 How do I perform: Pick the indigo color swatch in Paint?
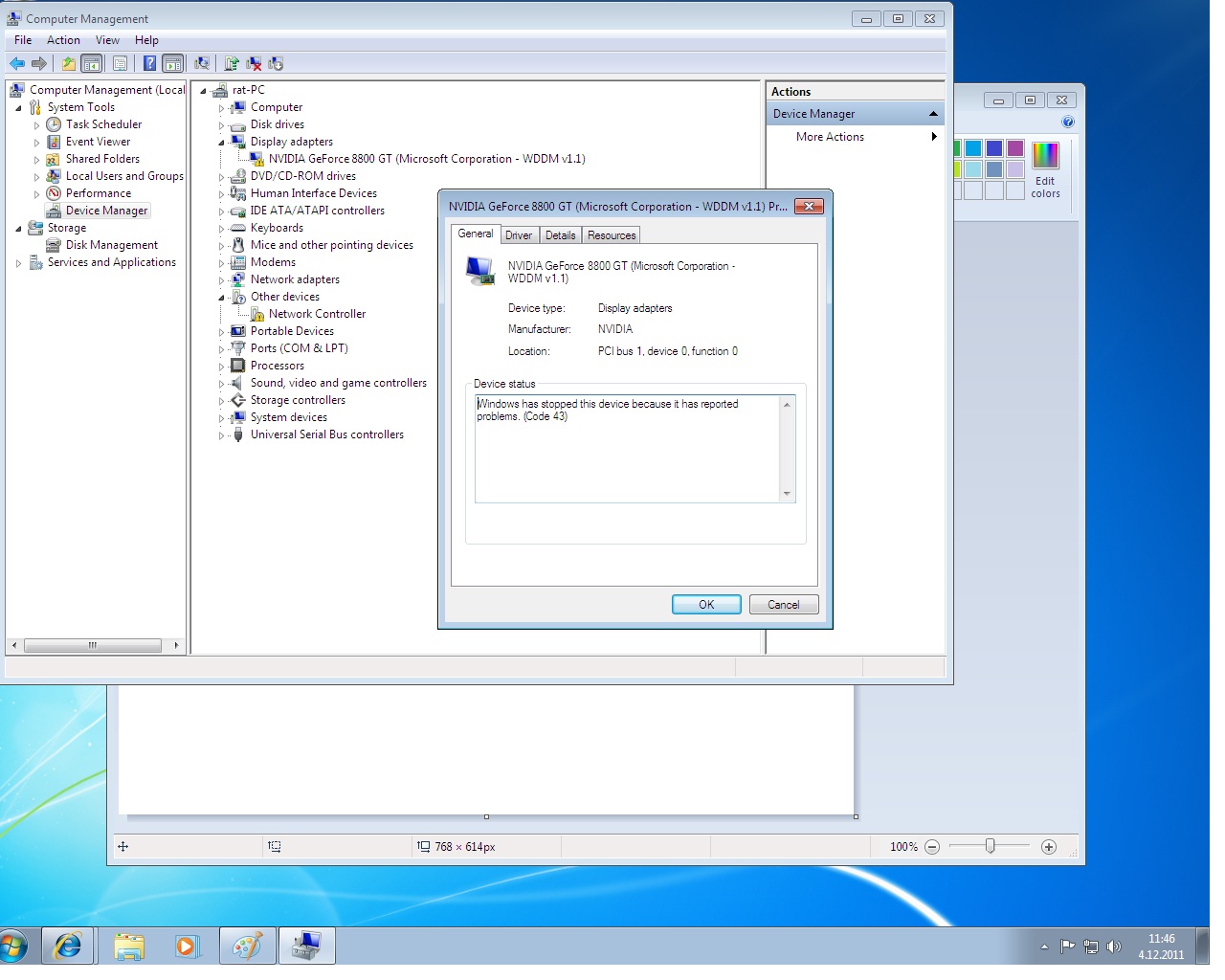(x=994, y=148)
